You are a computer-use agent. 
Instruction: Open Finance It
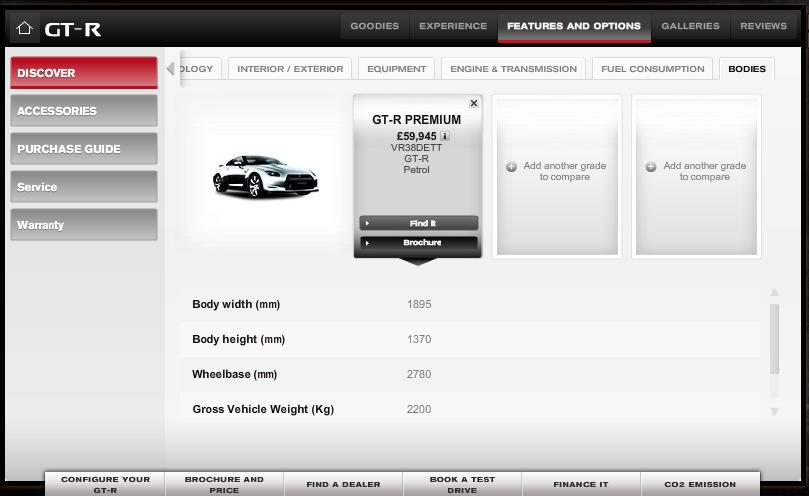tap(581, 484)
